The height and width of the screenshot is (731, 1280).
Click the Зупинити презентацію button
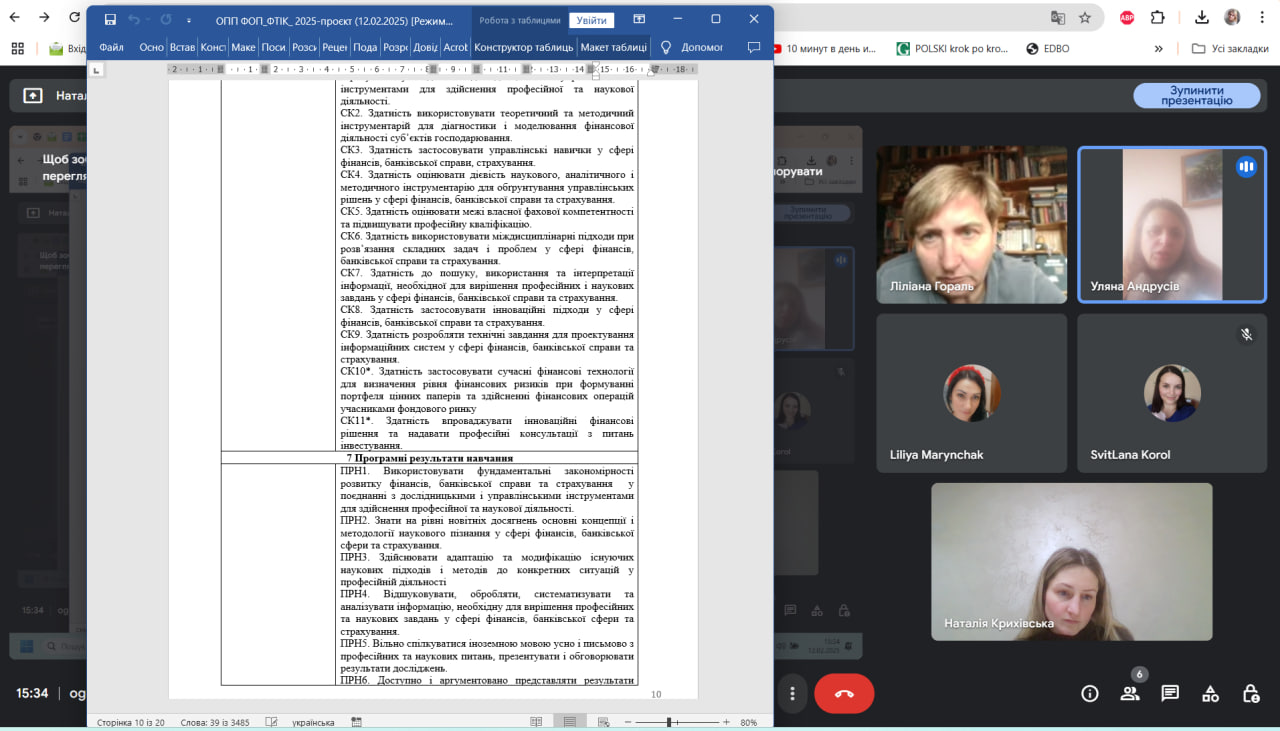[x=1195, y=96]
